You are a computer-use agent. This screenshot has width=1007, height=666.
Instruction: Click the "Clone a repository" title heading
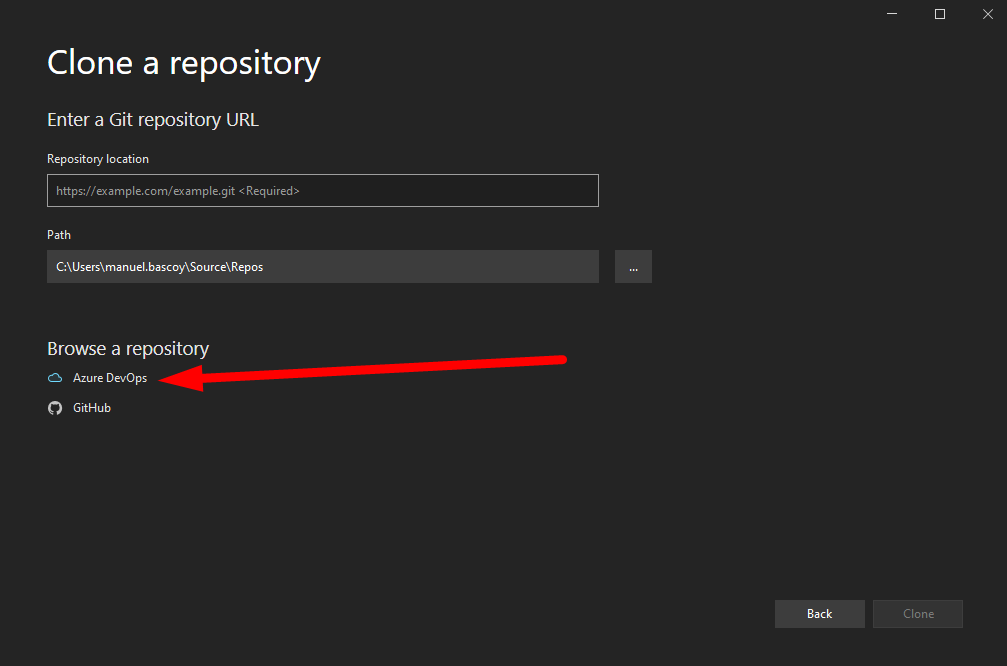pyautogui.click(x=184, y=63)
